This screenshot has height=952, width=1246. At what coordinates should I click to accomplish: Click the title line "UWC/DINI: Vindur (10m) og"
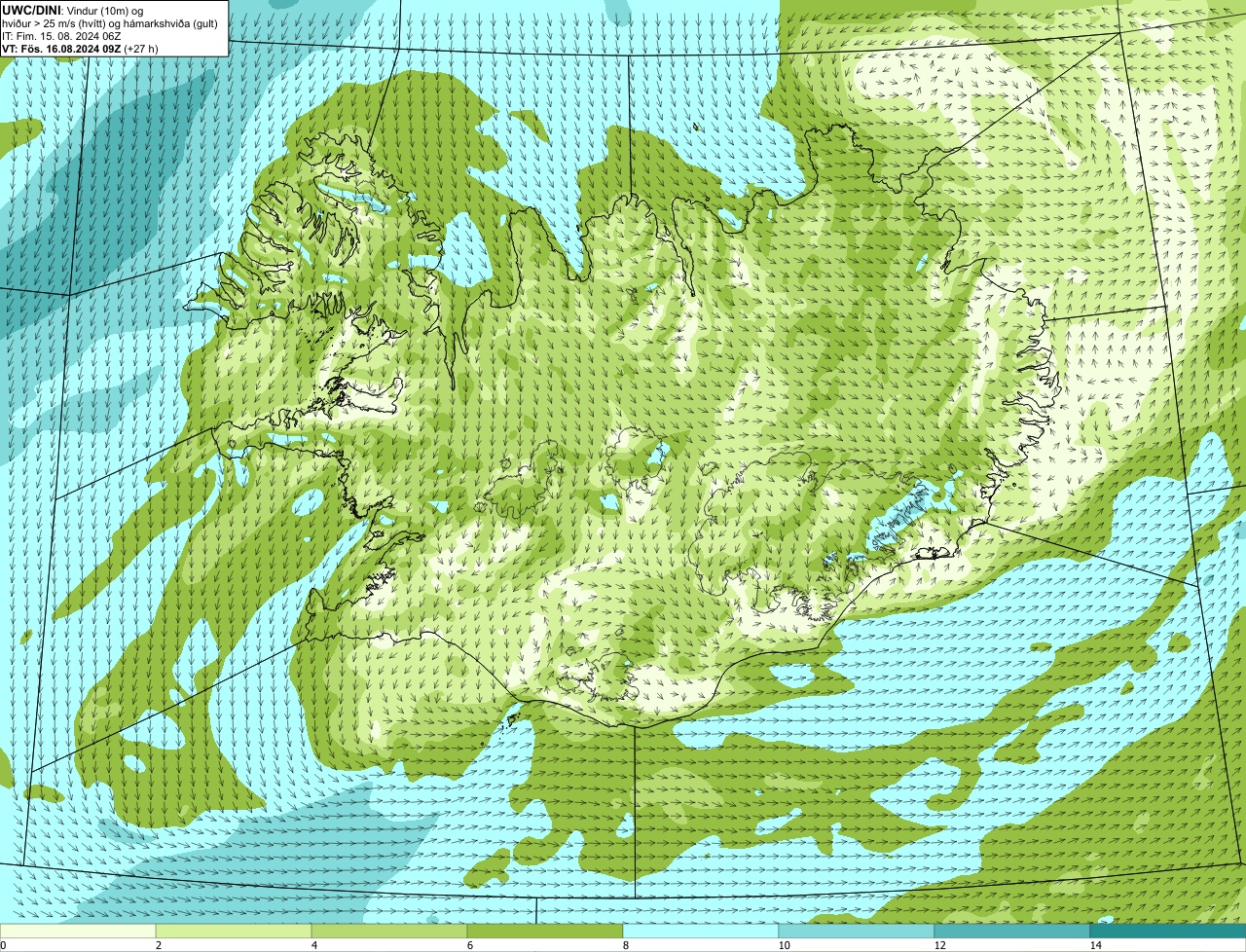[x=73, y=9]
